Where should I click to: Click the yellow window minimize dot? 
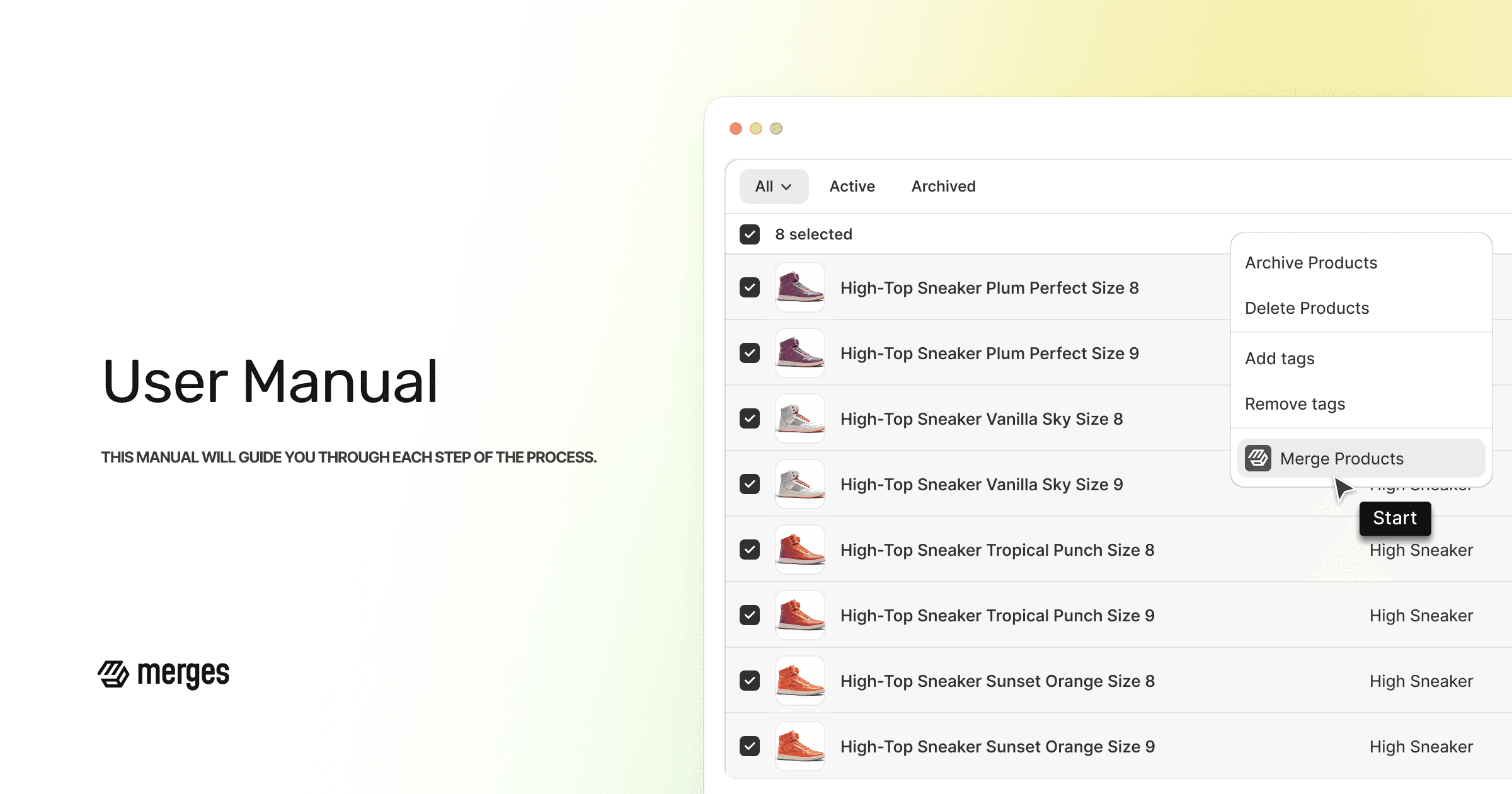[756, 129]
